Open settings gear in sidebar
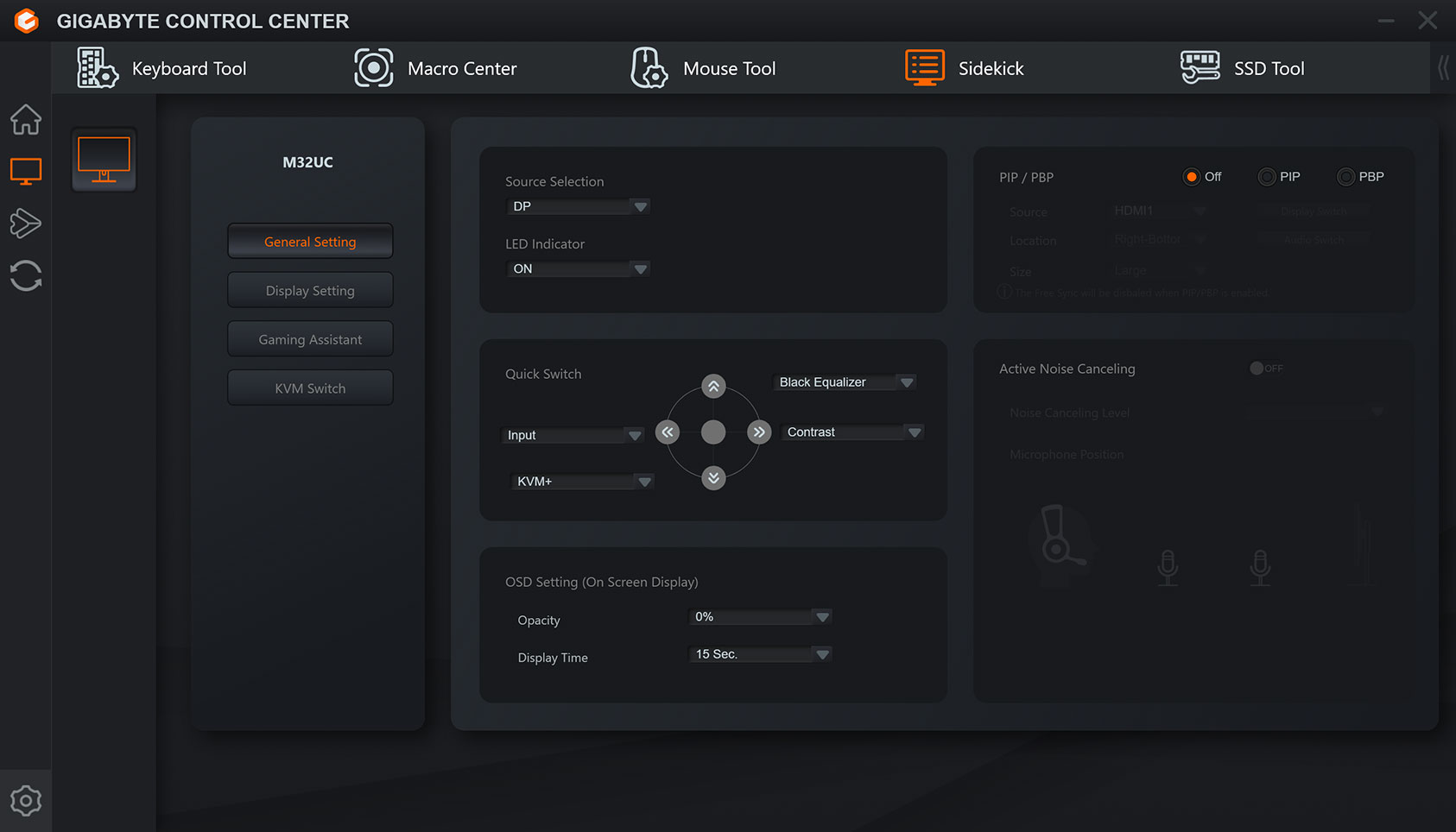1456x832 pixels. (x=26, y=801)
